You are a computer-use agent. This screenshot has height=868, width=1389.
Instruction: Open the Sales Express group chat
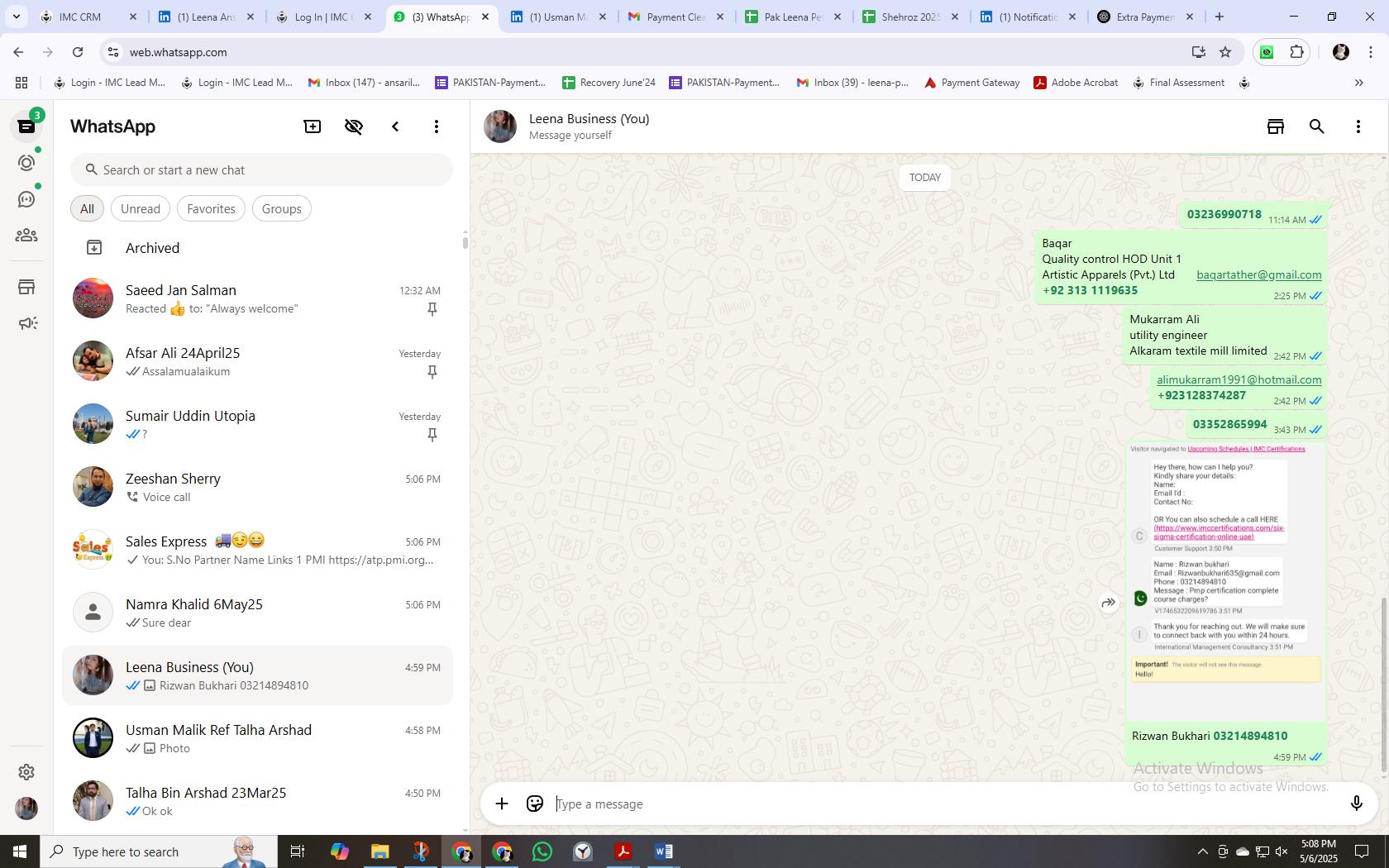pyautogui.click(x=258, y=550)
